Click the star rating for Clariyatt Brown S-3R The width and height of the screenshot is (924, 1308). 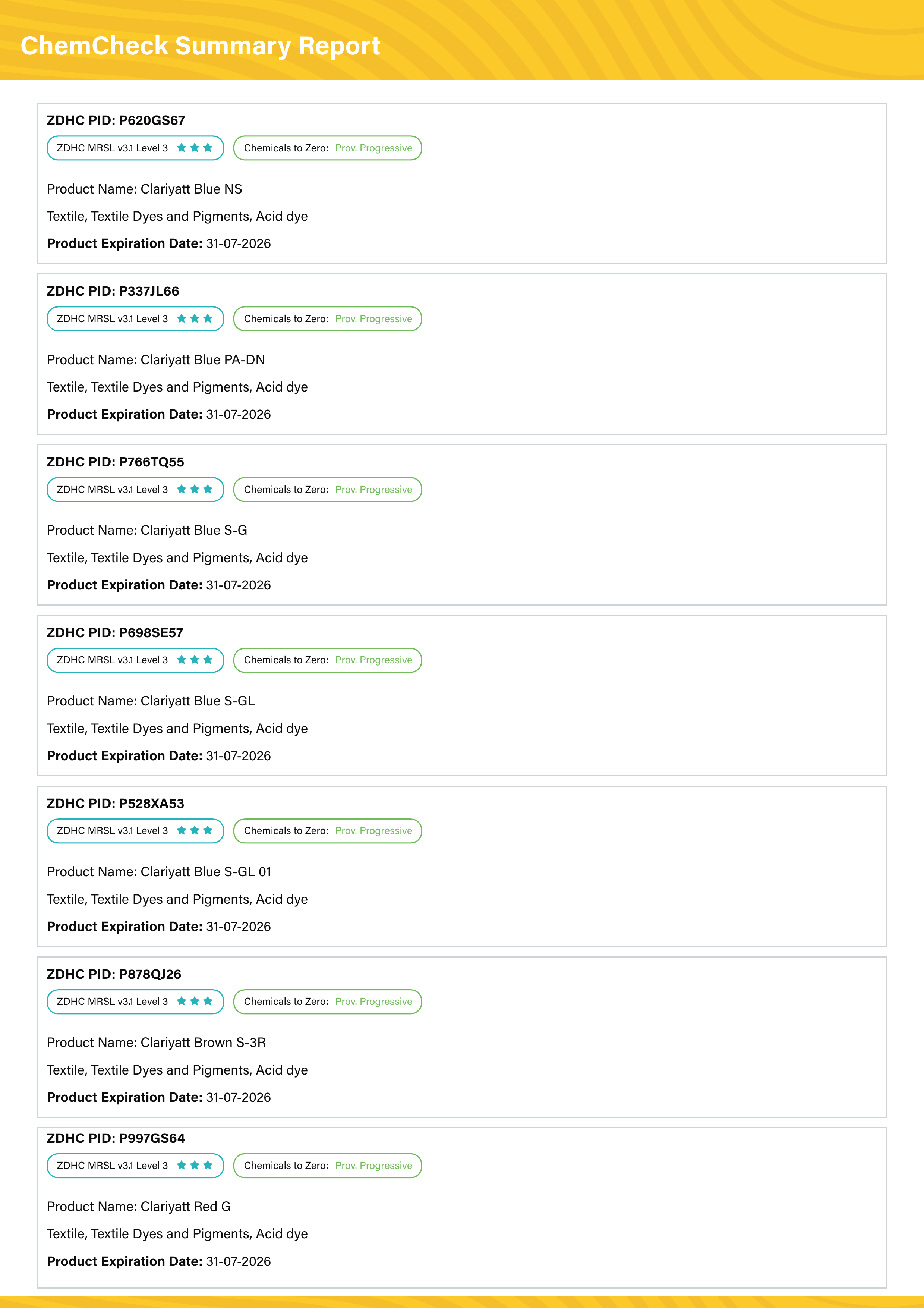195,1001
